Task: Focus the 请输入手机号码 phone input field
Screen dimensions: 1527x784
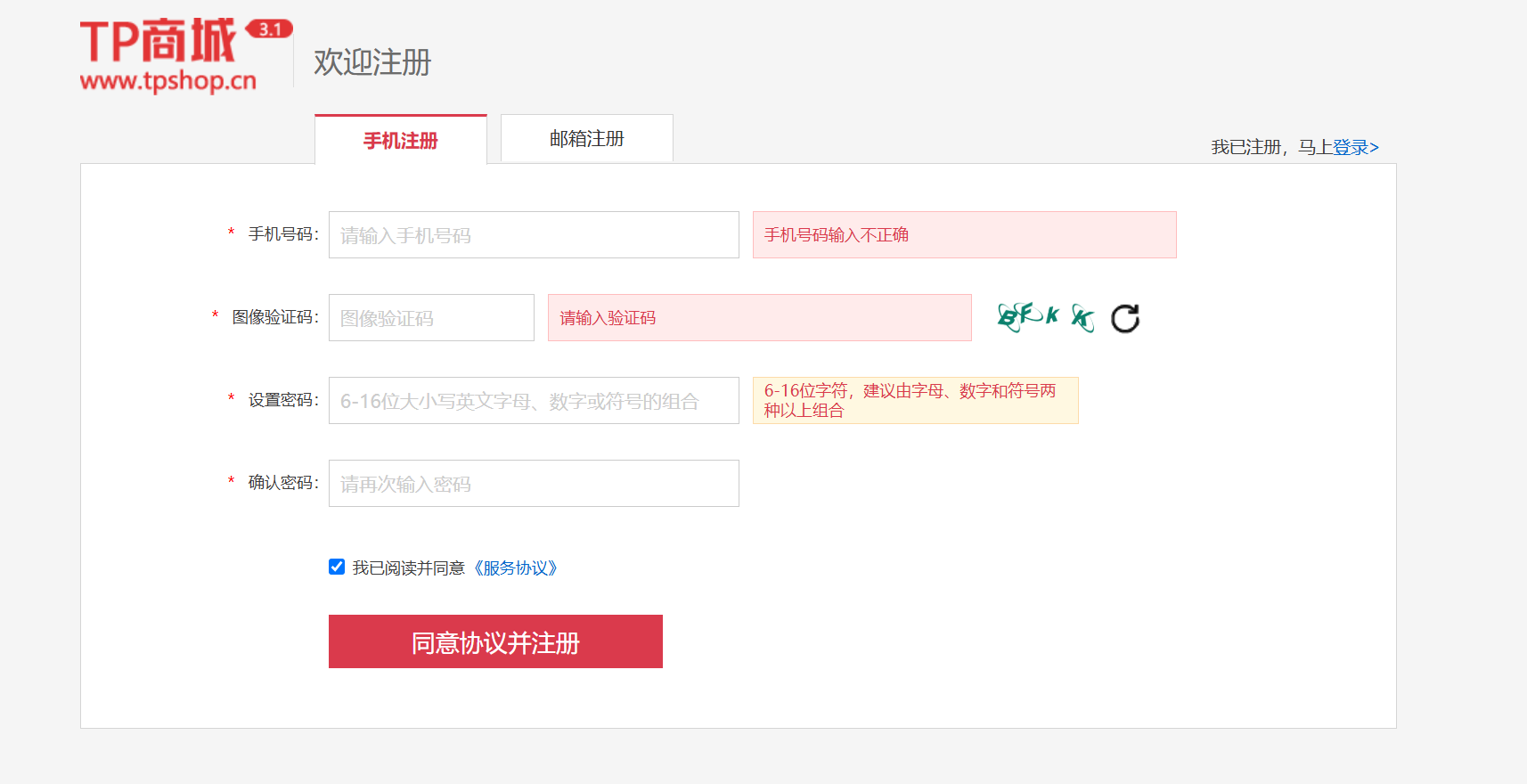Action: pyautogui.click(x=534, y=235)
